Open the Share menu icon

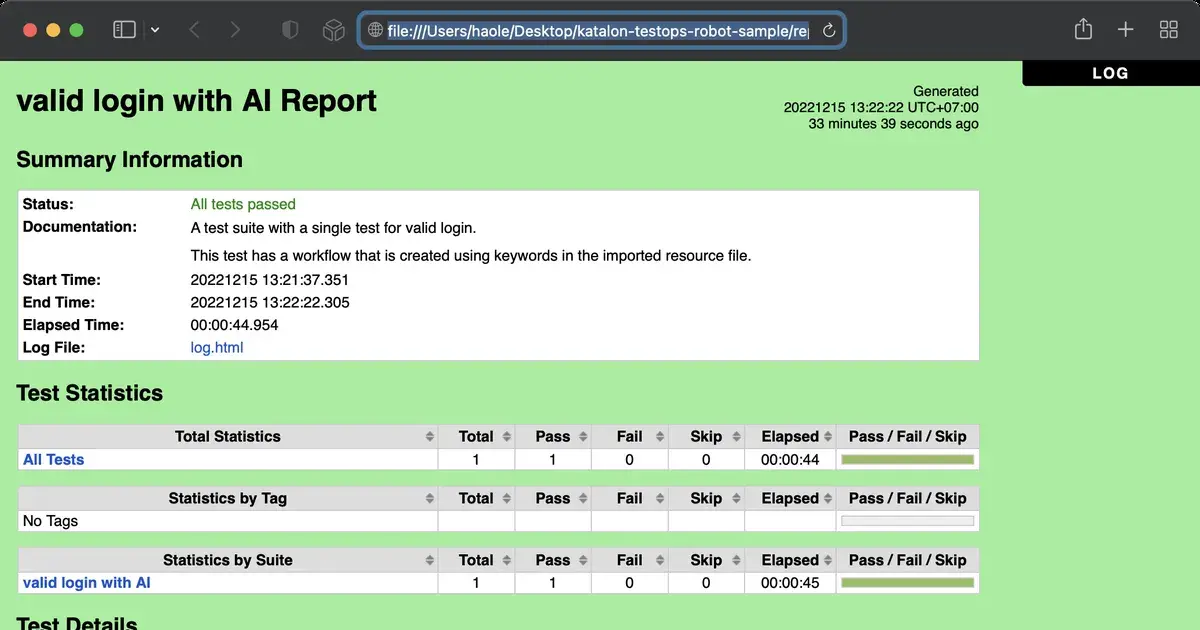[x=1083, y=30]
